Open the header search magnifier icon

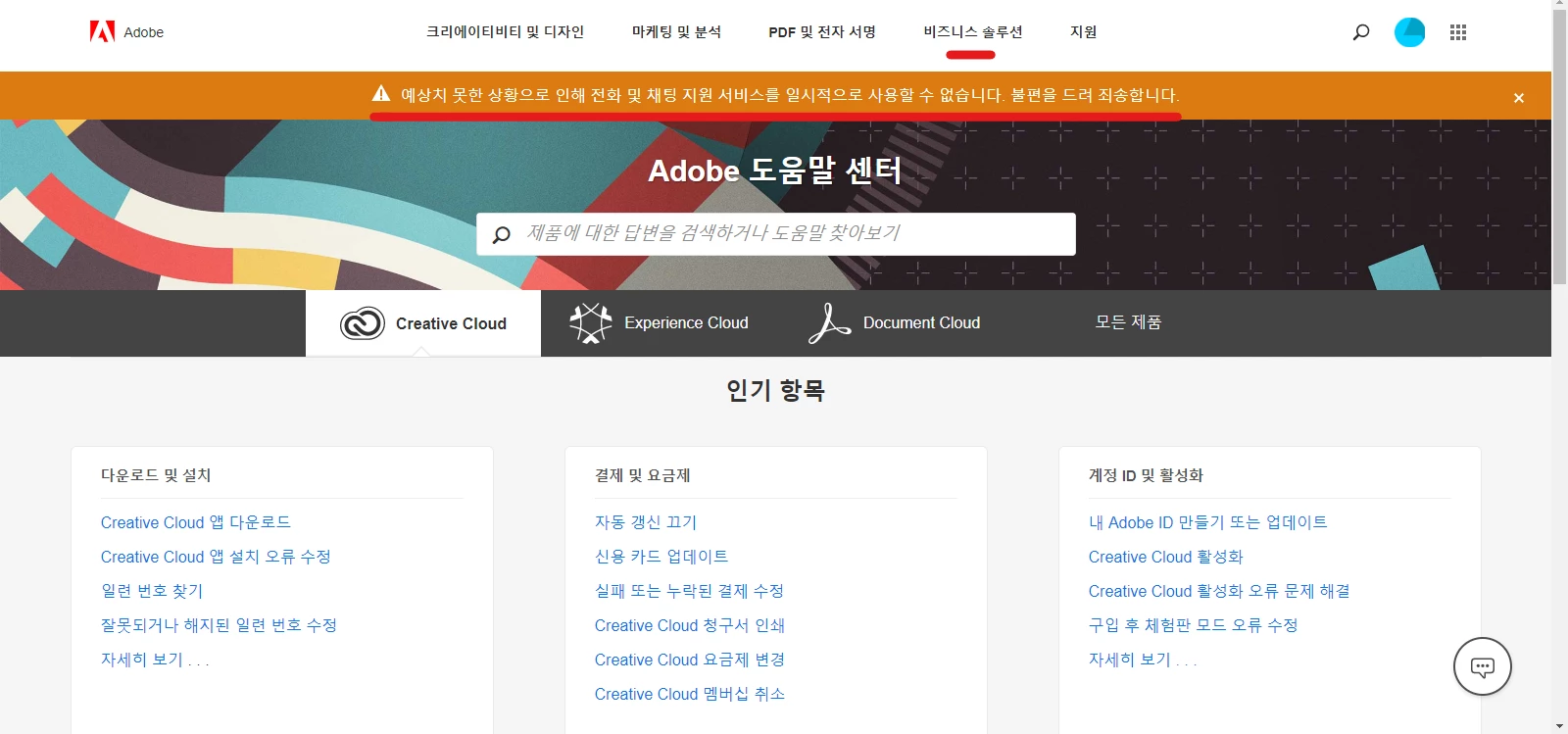1361,32
